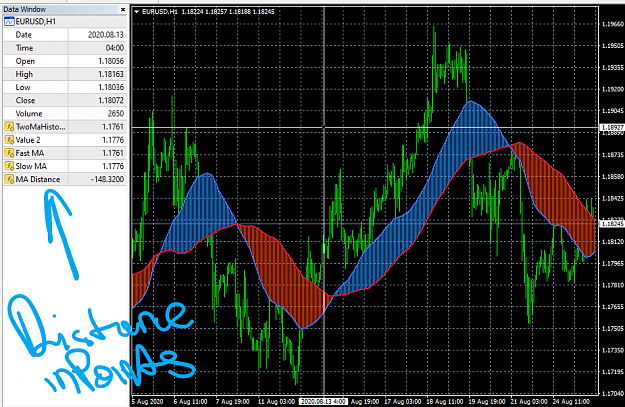The image size is (625, 407).
Task: Click the 1.1776 value in Value 2 row
Action: pos(113,140)
